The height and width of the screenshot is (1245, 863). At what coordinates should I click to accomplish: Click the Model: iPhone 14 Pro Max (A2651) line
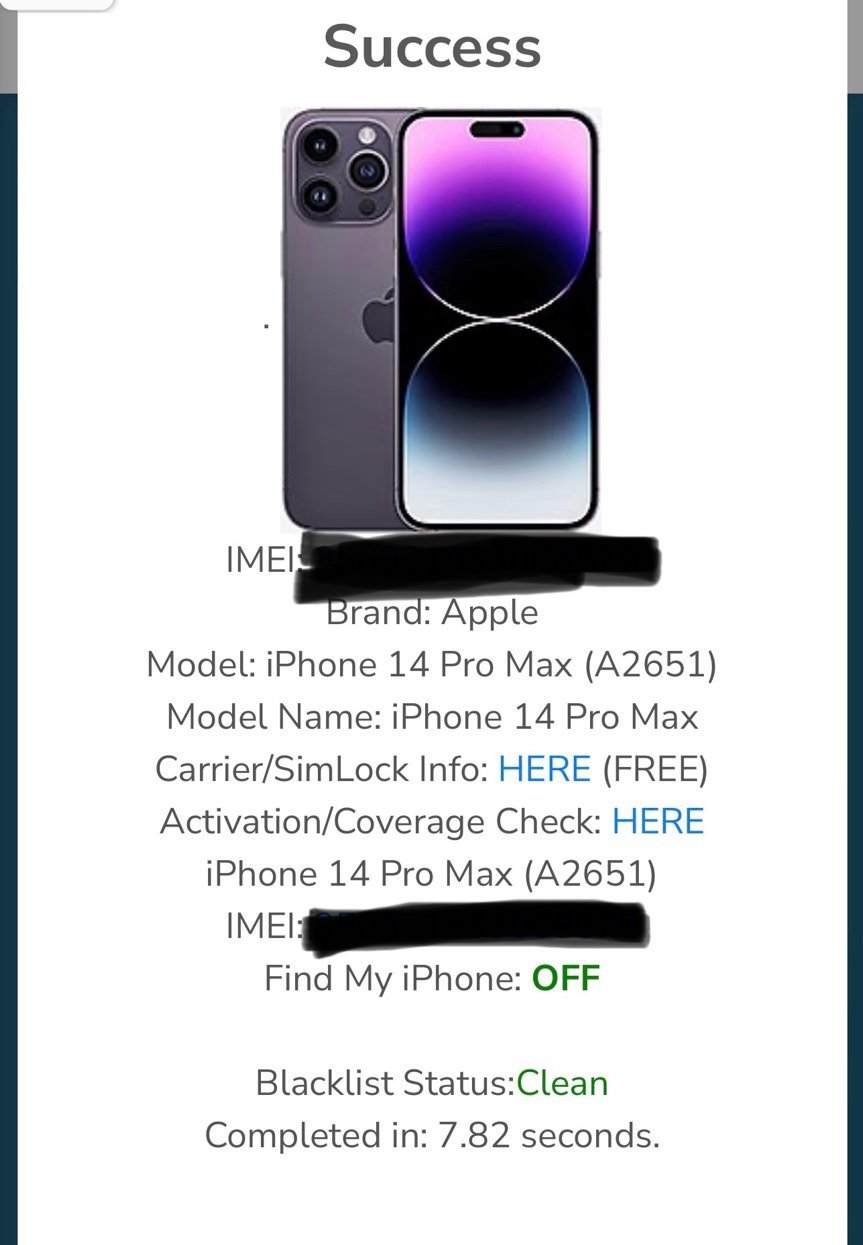click(x=432, y=664)
